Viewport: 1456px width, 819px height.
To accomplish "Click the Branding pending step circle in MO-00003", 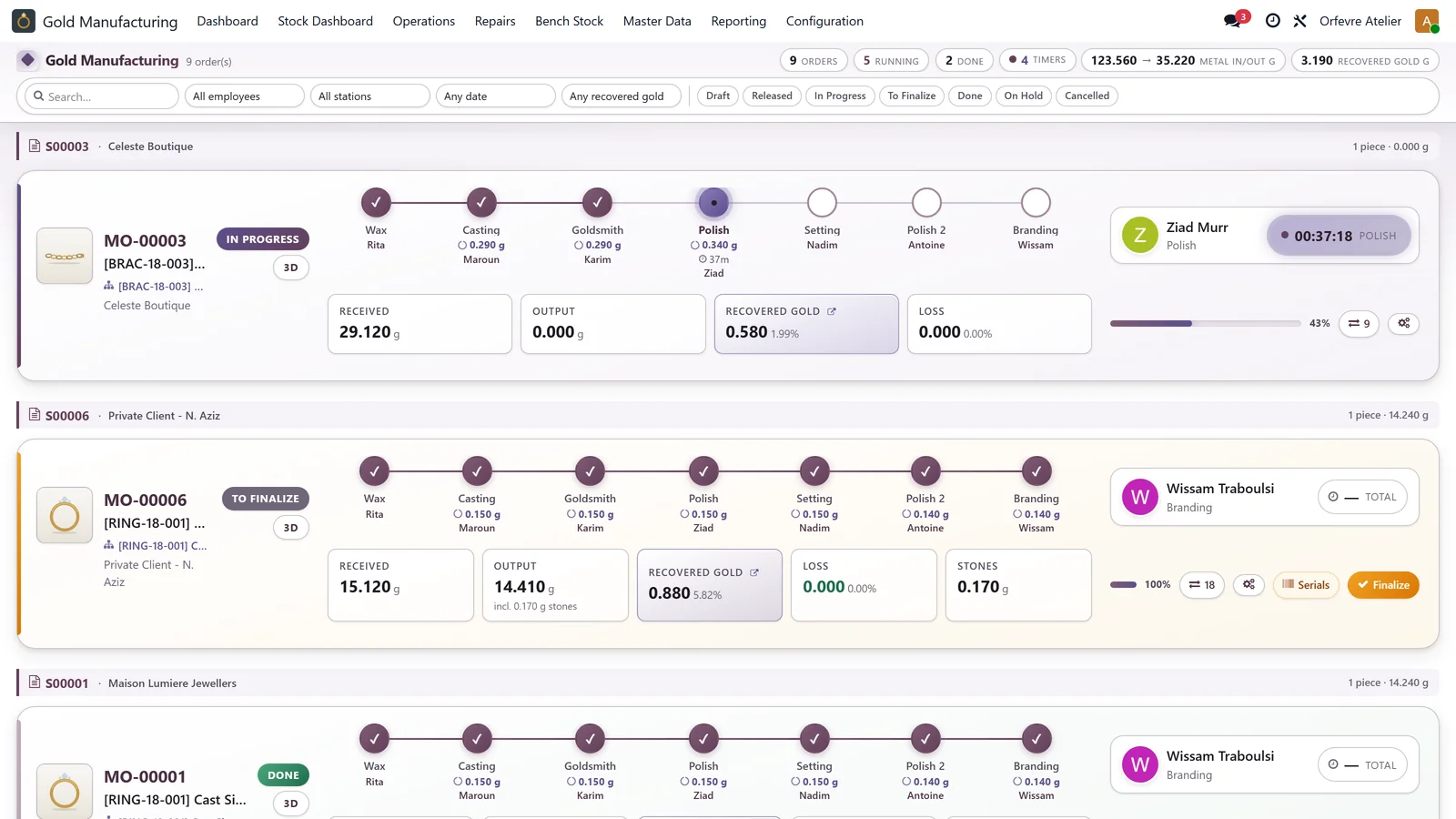I will point(1036,203).
